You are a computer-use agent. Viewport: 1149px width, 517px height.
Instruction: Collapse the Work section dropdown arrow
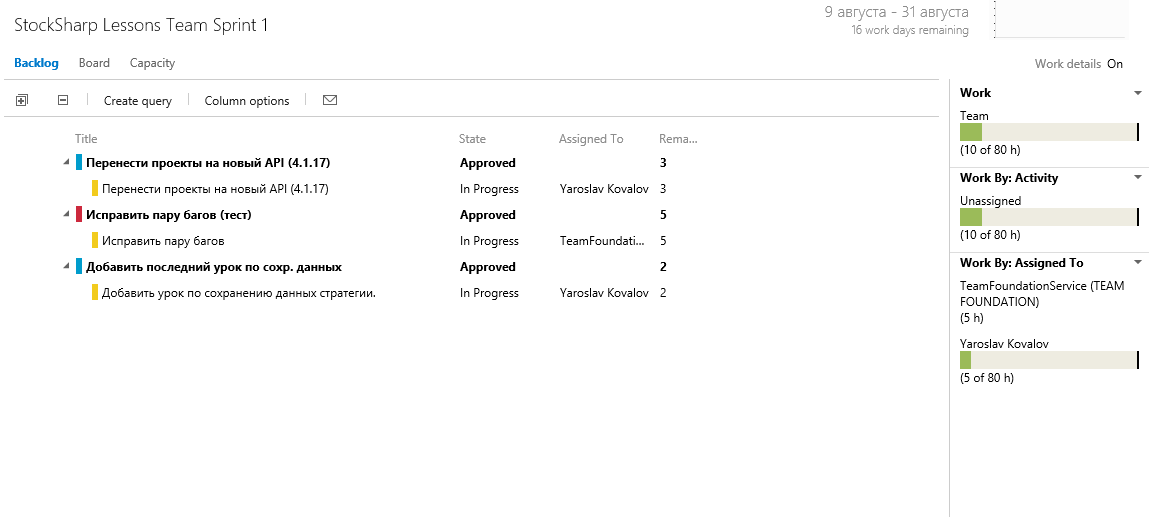[x=1138, y=93]
